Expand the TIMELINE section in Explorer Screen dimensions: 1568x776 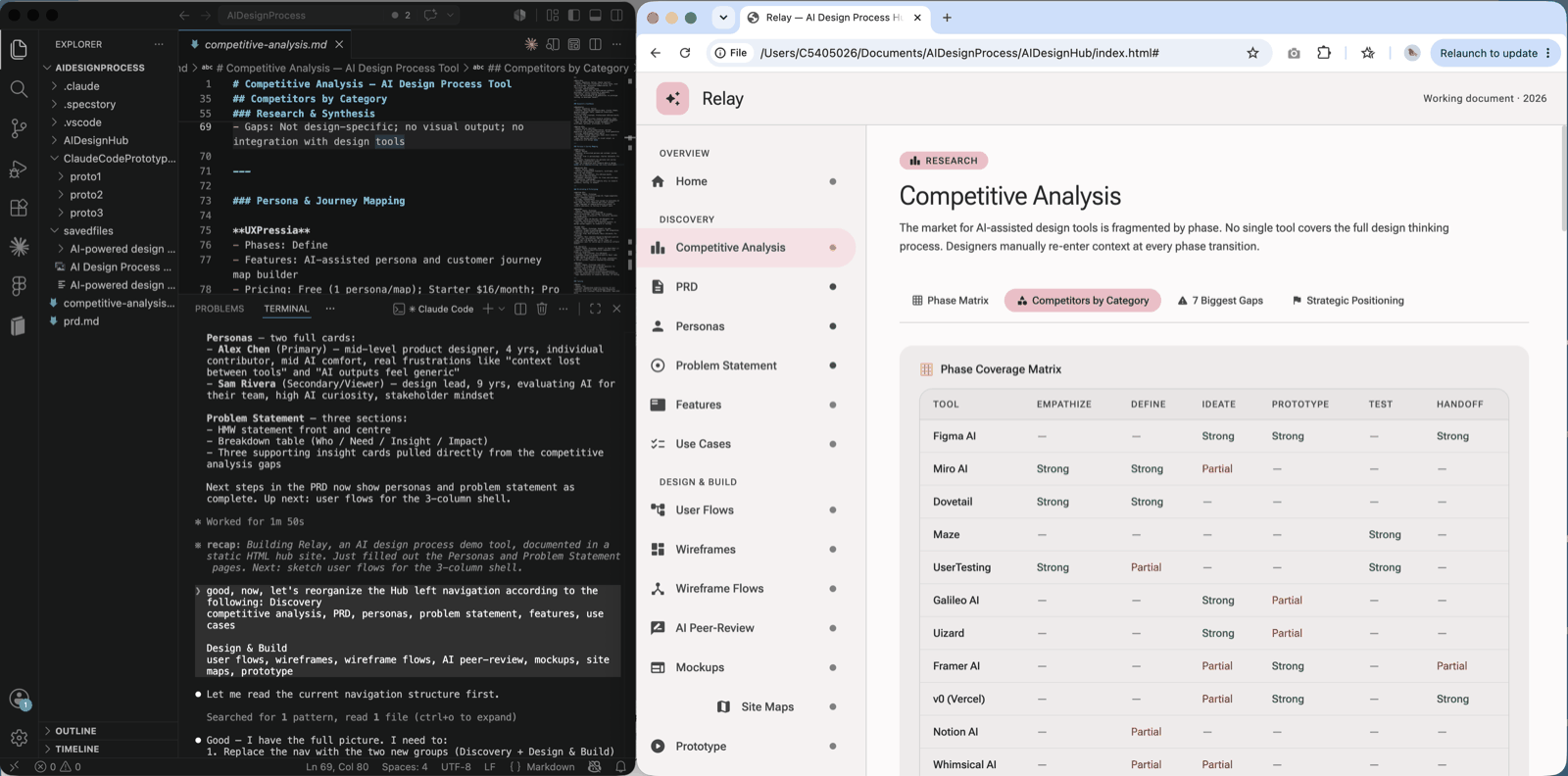click(108, 749)
